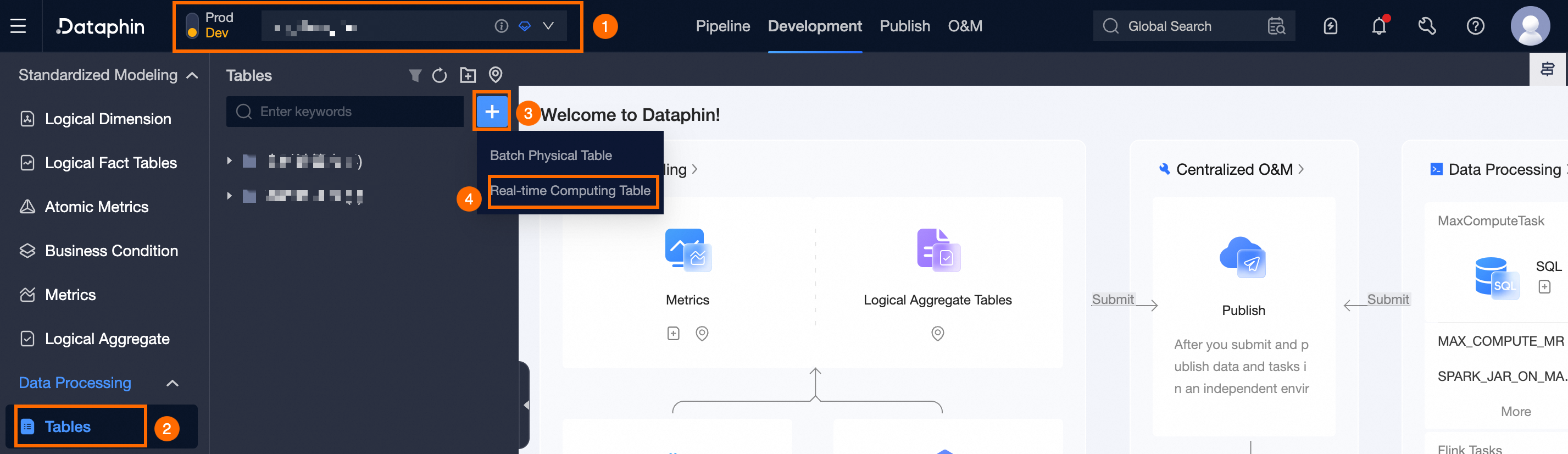Refresh the Tables list

point(440,75)
